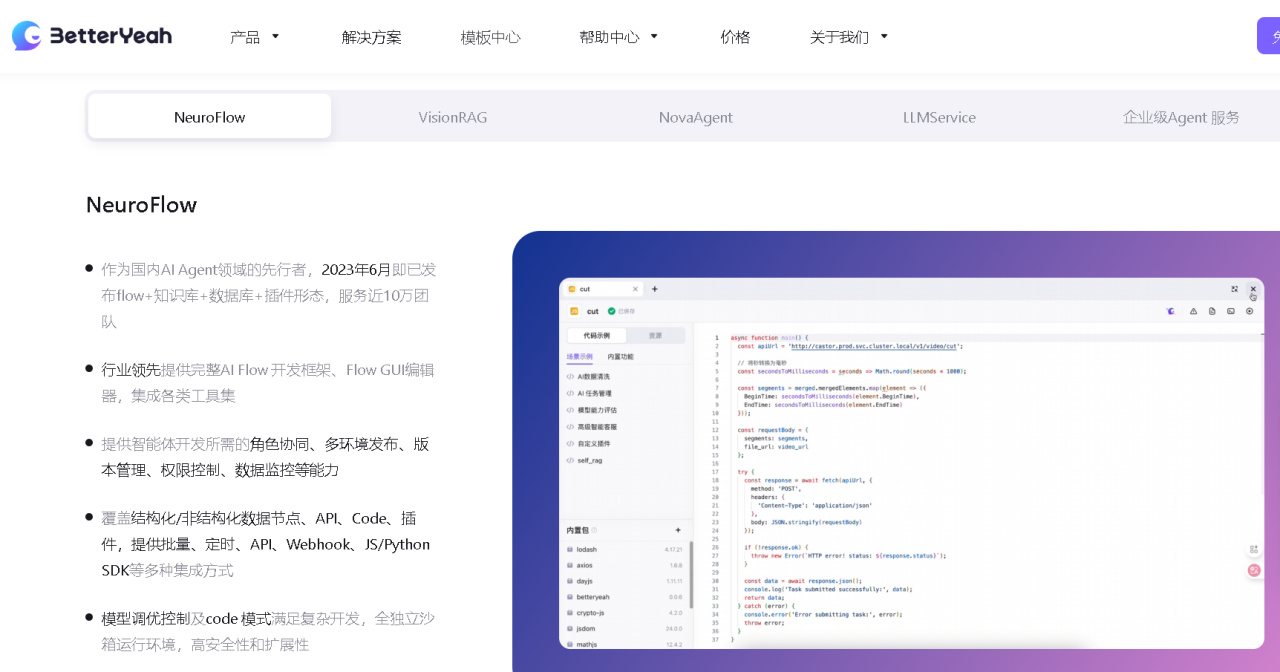Select the jsdom package row

tap(625, 628)
